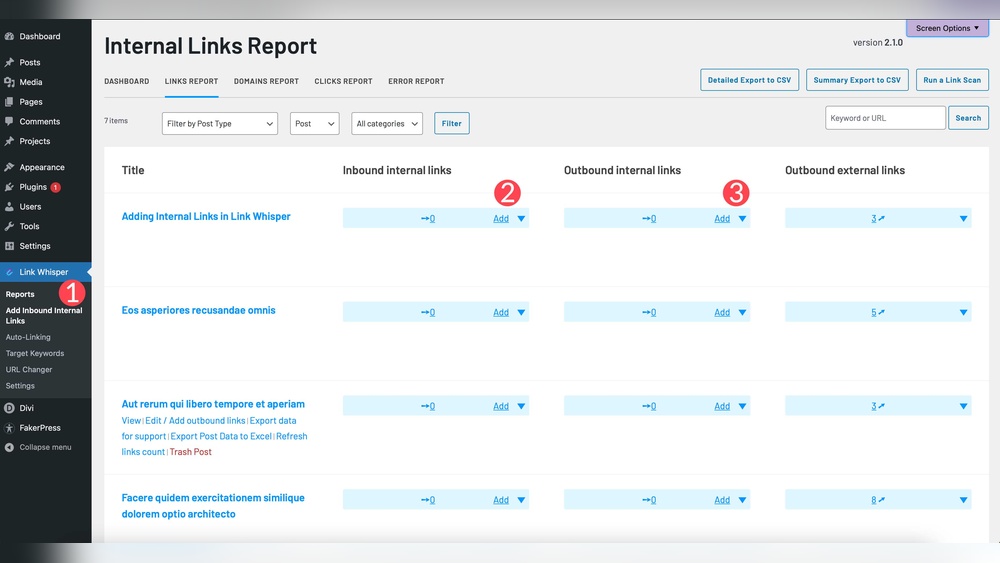This screenshot has width=1000, height=563.
Task: Expand outbound internal links for Adding Internal Links
Action: click(x=742, y=219)
